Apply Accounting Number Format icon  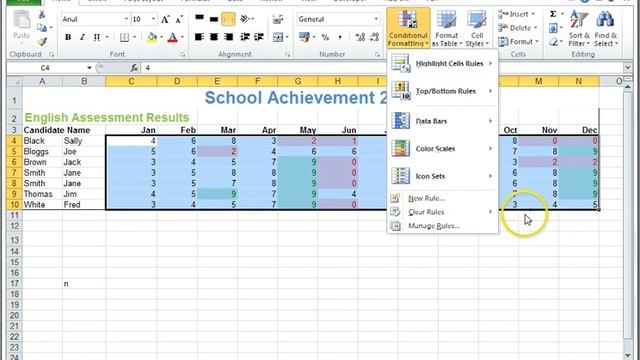point(304,37)
